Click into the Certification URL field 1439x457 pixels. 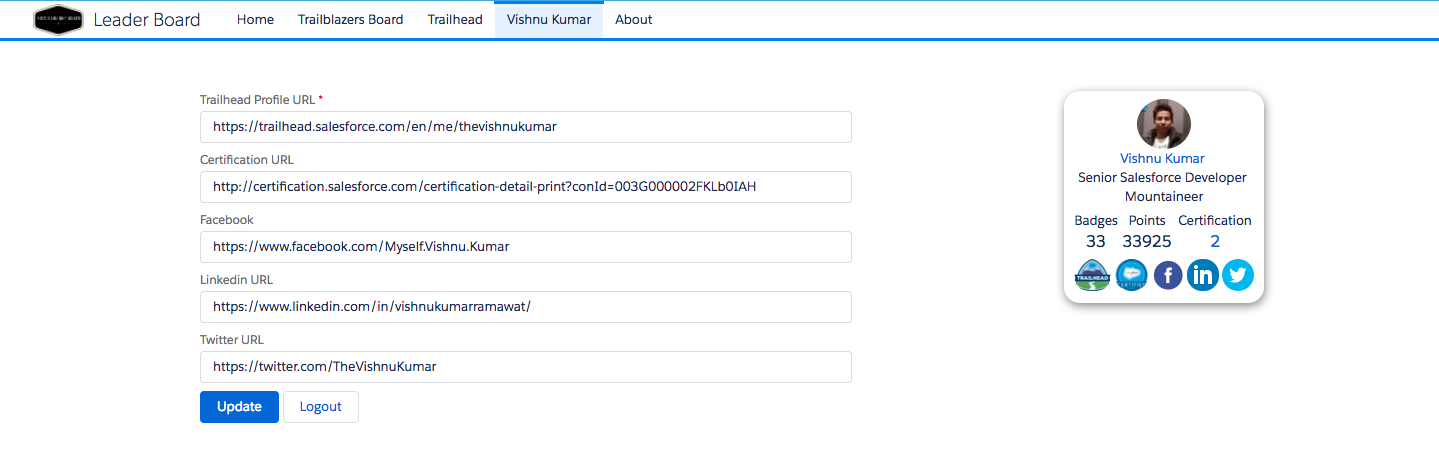(525, 187)
